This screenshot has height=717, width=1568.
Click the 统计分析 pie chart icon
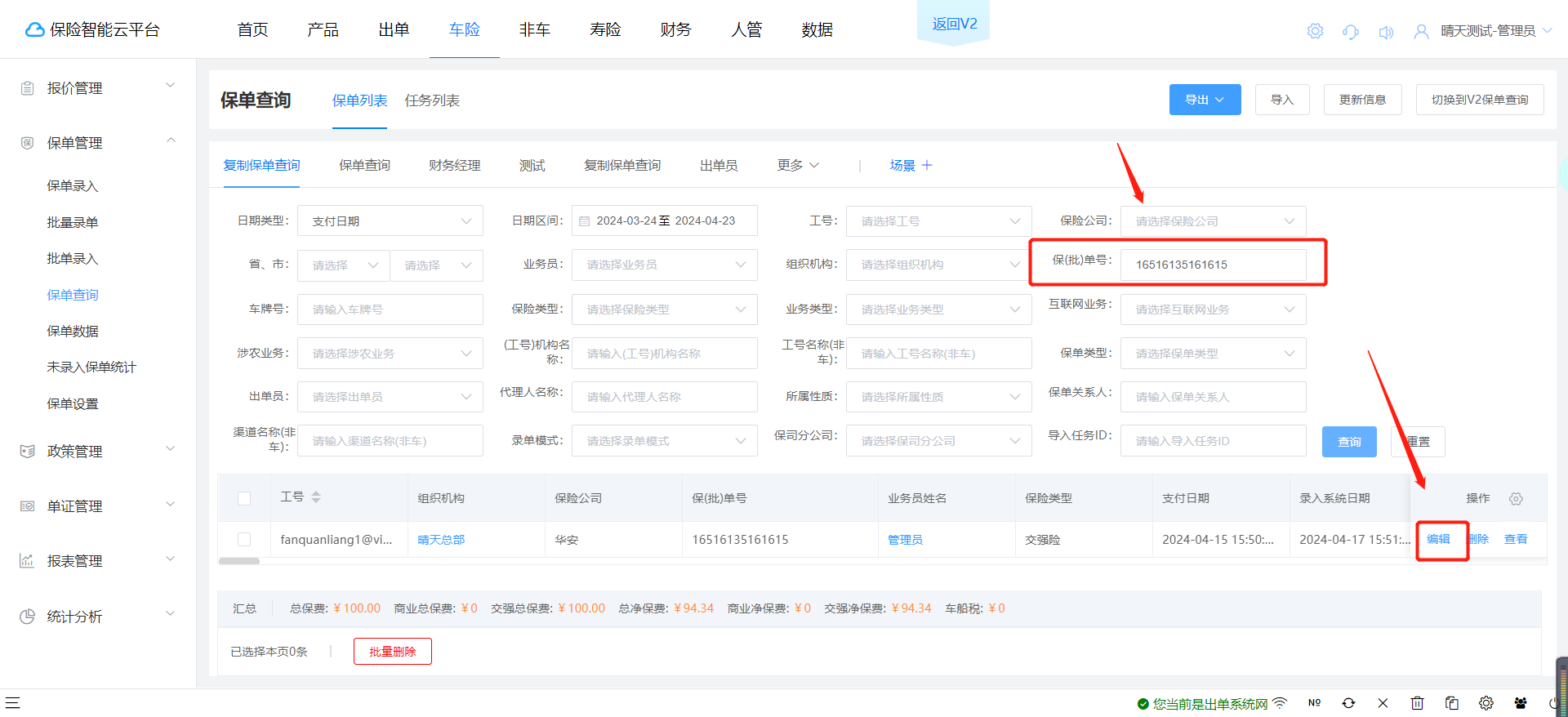(x=27, y=616)
